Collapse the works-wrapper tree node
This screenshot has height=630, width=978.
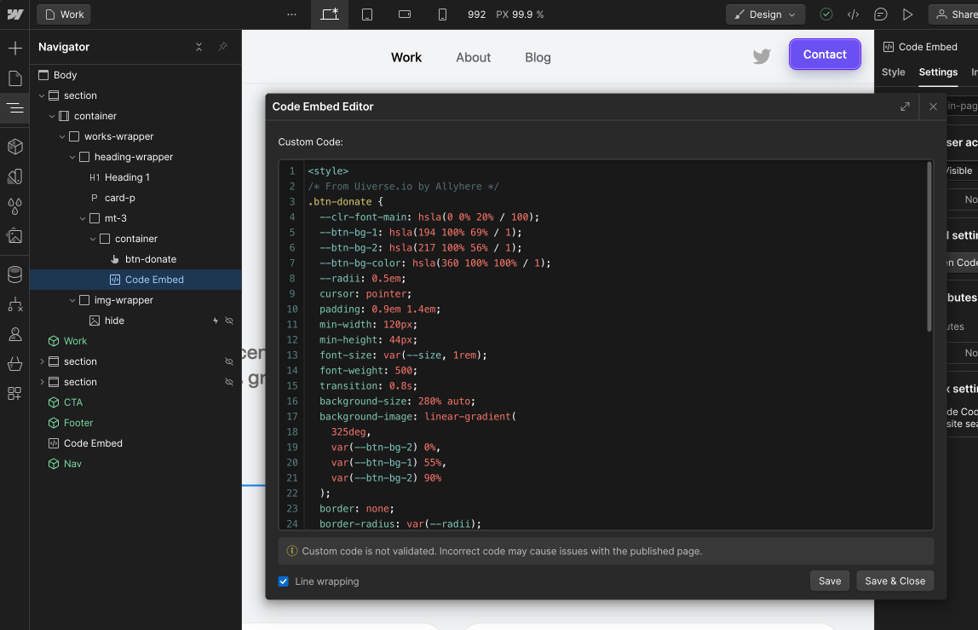point(62,136)
